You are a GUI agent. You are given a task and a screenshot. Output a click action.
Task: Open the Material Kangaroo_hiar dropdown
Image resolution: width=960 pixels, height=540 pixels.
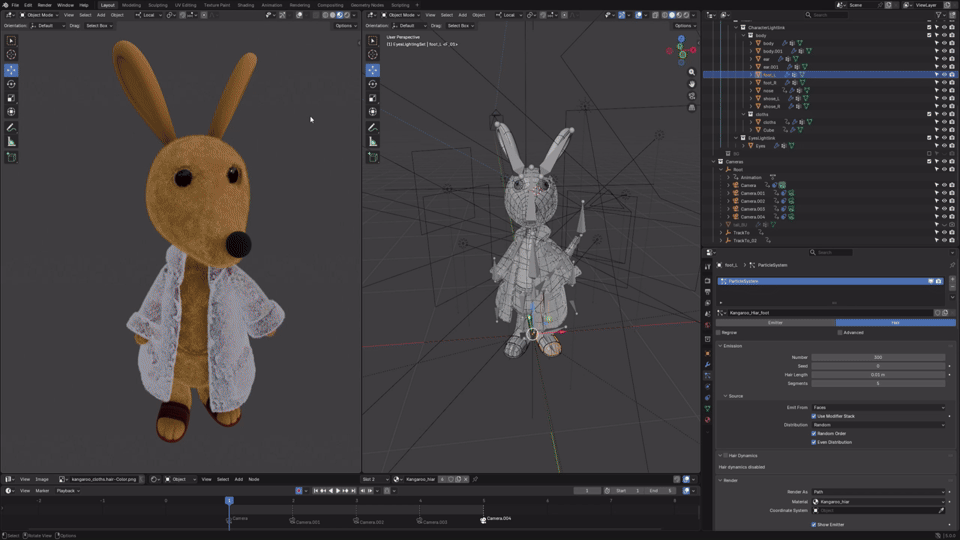[x=879, y=501]
